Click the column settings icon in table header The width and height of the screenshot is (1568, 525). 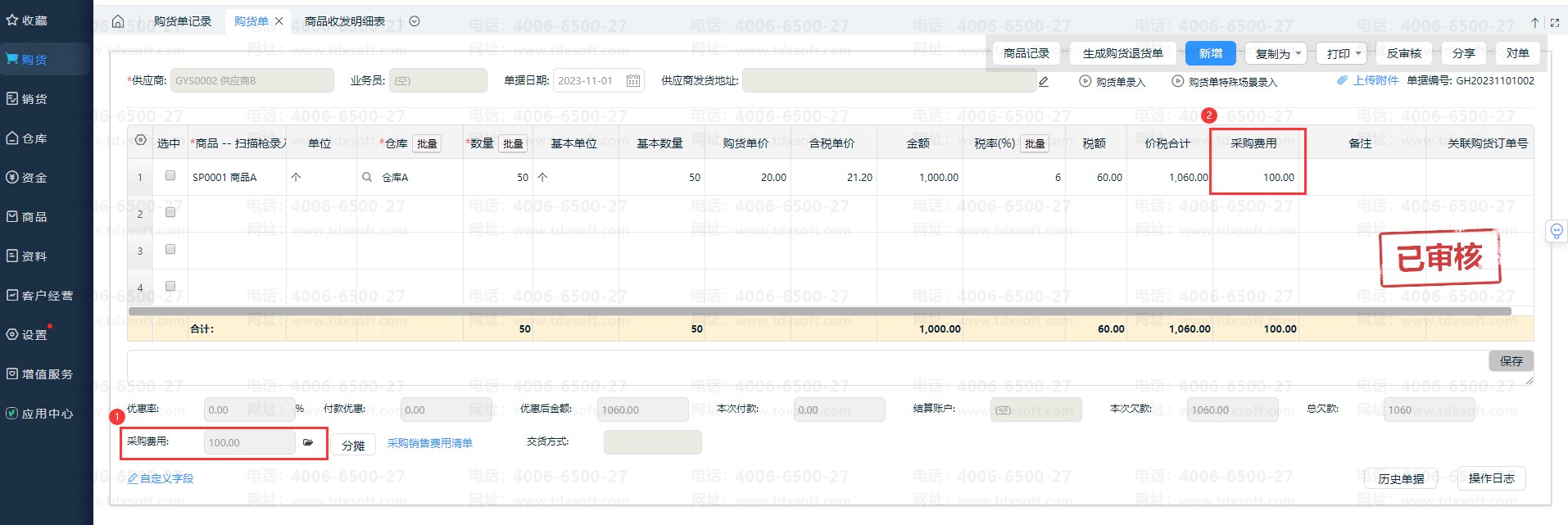pos(140,141)
